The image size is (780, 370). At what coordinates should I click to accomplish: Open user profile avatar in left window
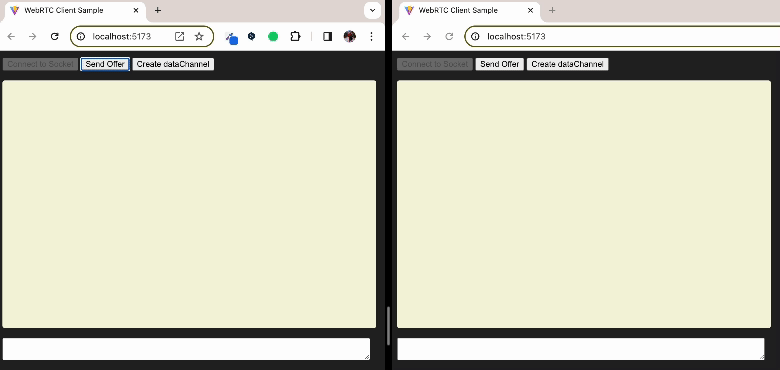pyautogui.click(x=350, y=36)
